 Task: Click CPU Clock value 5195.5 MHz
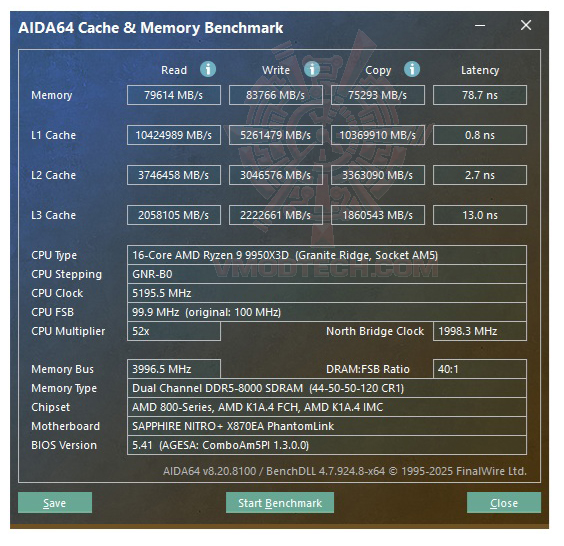pos(327,293)
